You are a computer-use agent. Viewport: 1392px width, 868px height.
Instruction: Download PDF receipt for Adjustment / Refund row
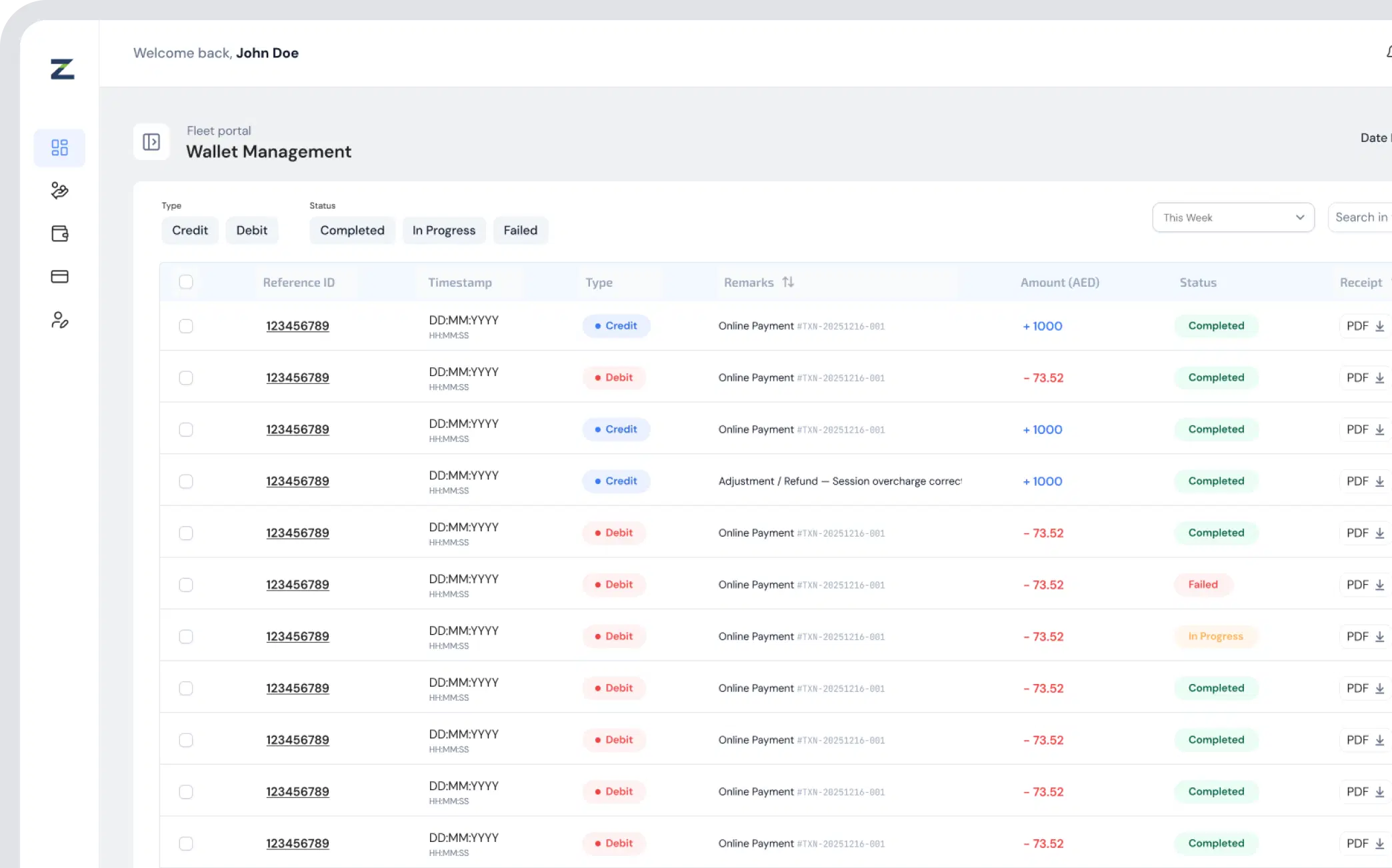1365,481
